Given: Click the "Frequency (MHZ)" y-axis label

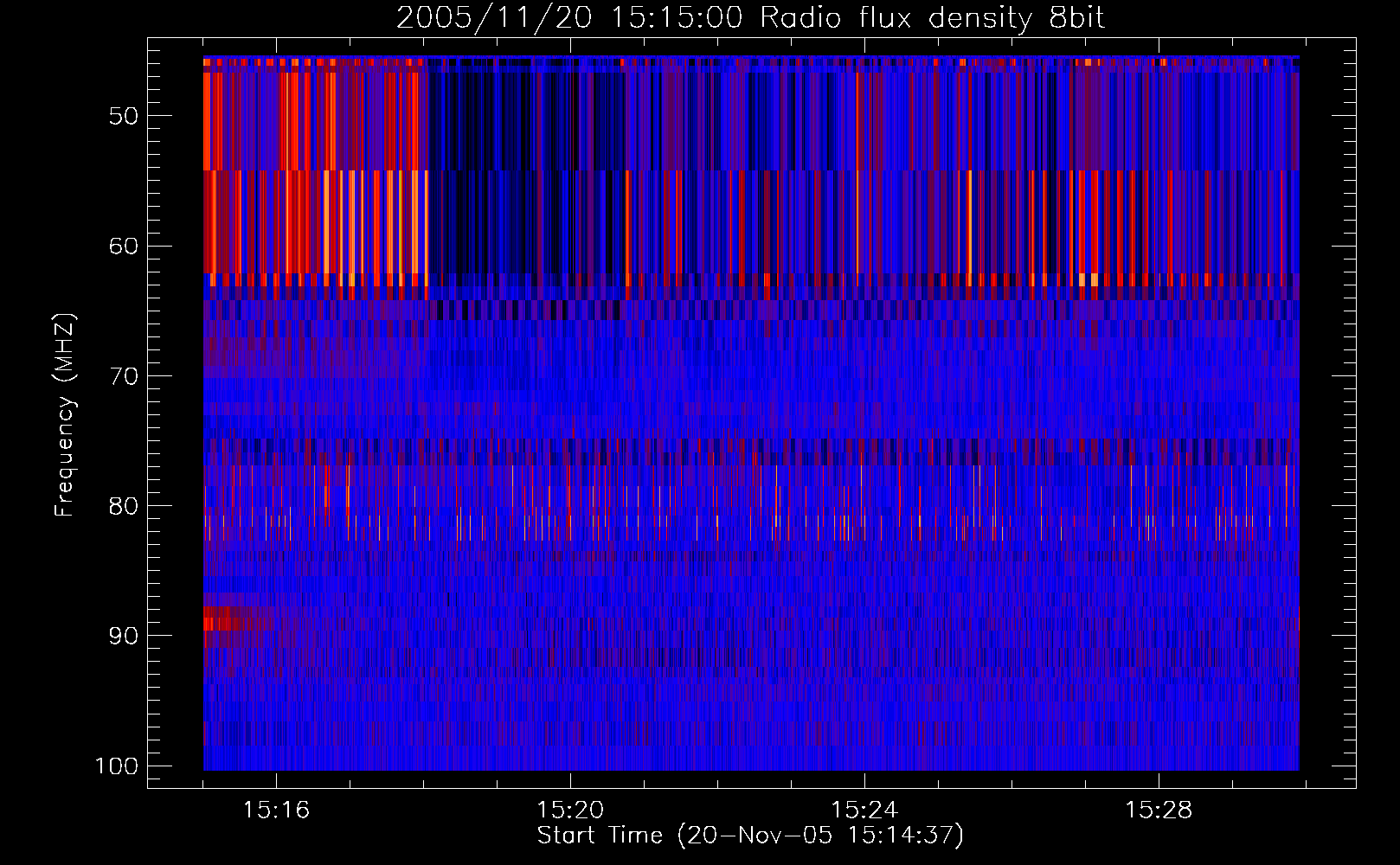Looking at the screenshot, I should (65, 415).
